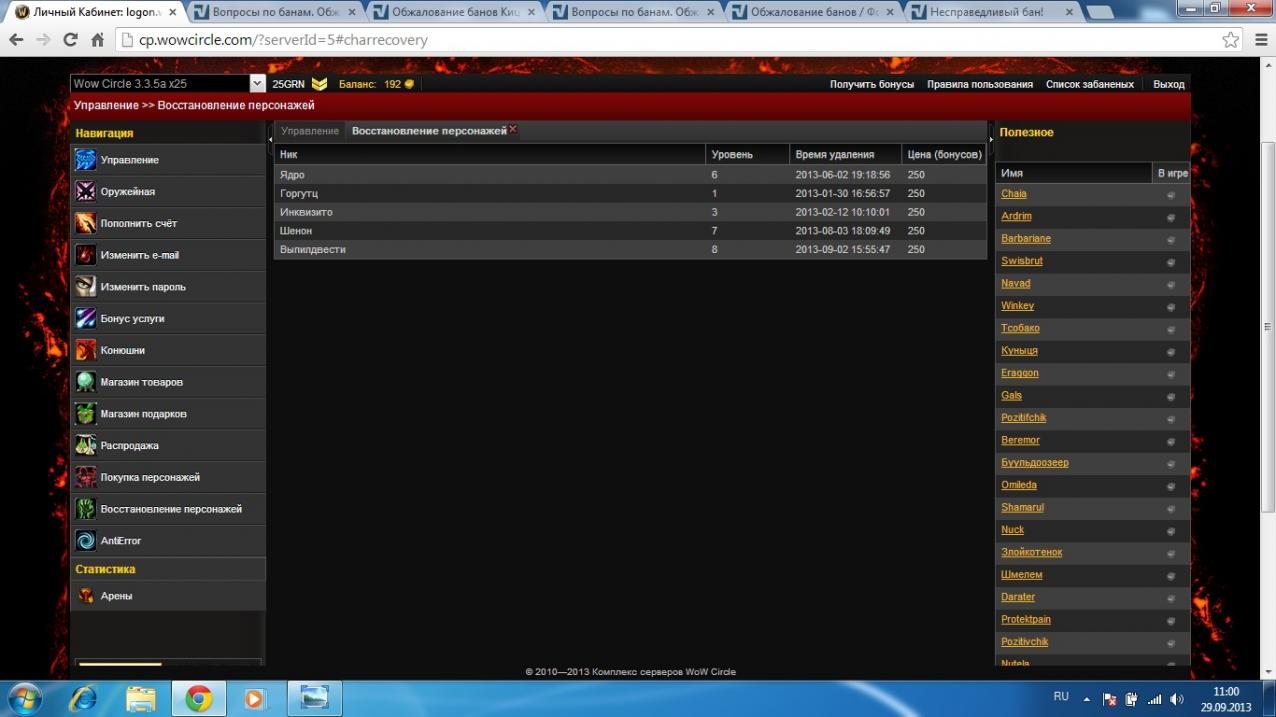
Task: Click the Пополнить счёт icon
Action: coord(86,224)
